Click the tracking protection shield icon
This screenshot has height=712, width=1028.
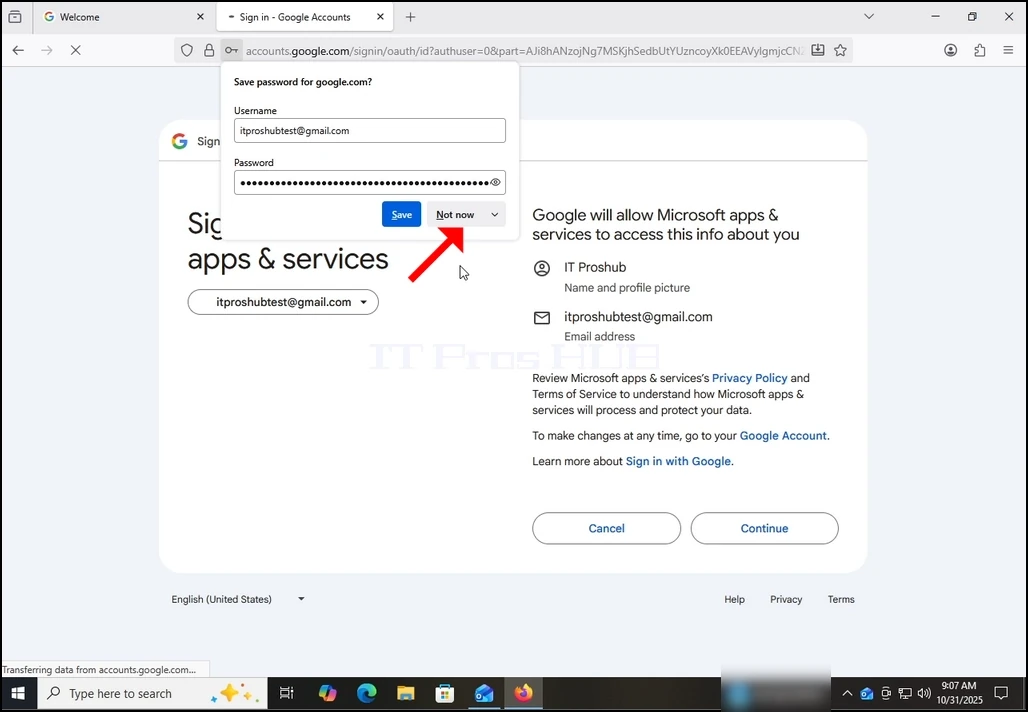(187, 50)
